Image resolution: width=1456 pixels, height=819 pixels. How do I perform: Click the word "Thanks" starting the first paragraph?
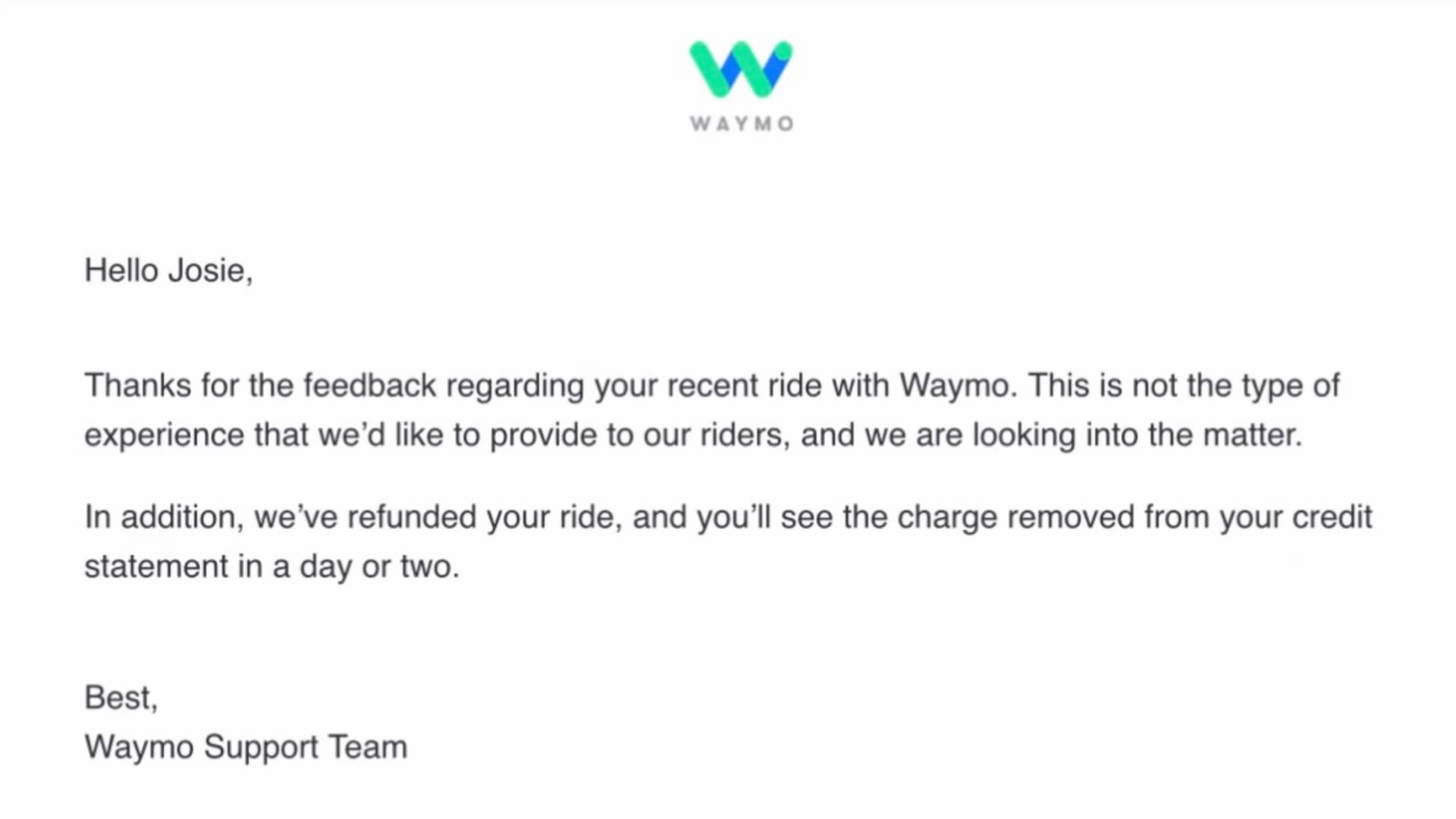pos(137,385)
